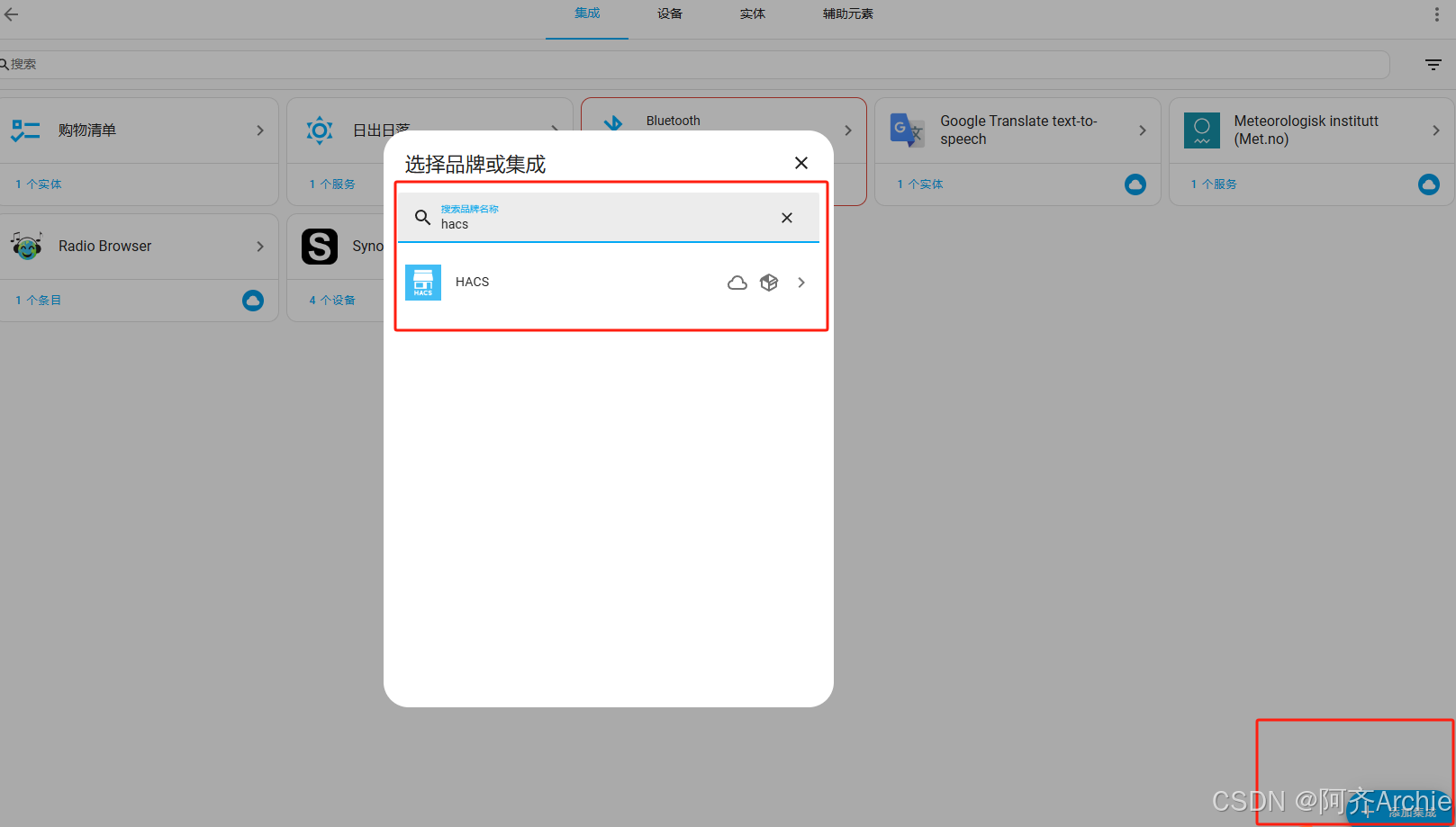Switch to the 辅助元素 tab

click(x=848, y=13)
